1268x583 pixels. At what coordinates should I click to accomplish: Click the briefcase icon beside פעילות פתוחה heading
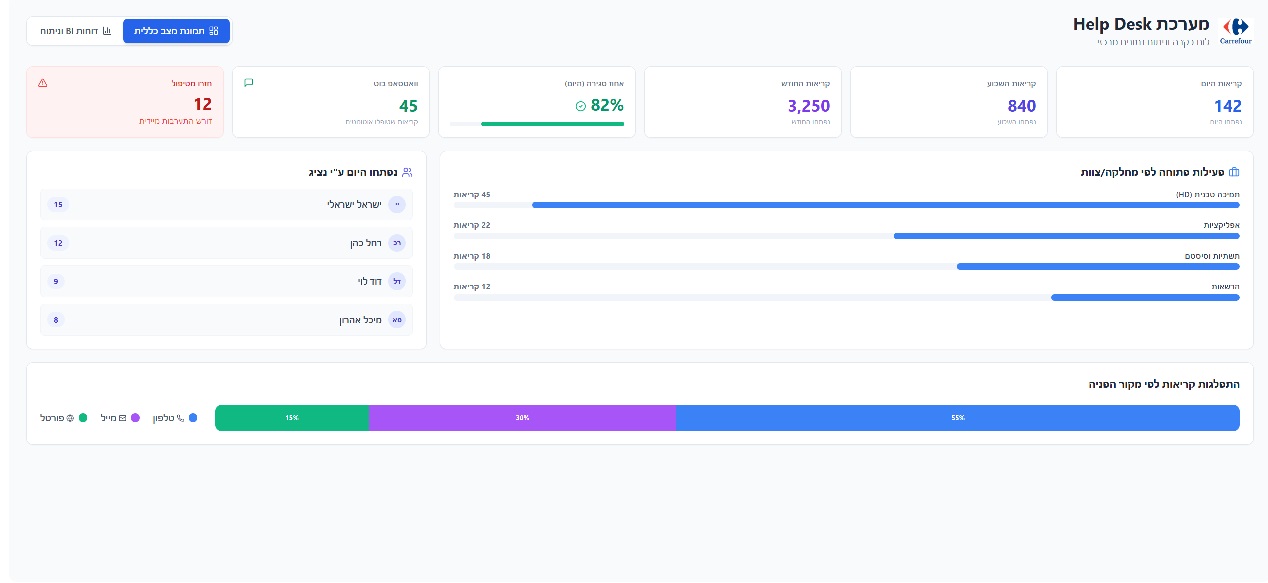point(1233,172)
